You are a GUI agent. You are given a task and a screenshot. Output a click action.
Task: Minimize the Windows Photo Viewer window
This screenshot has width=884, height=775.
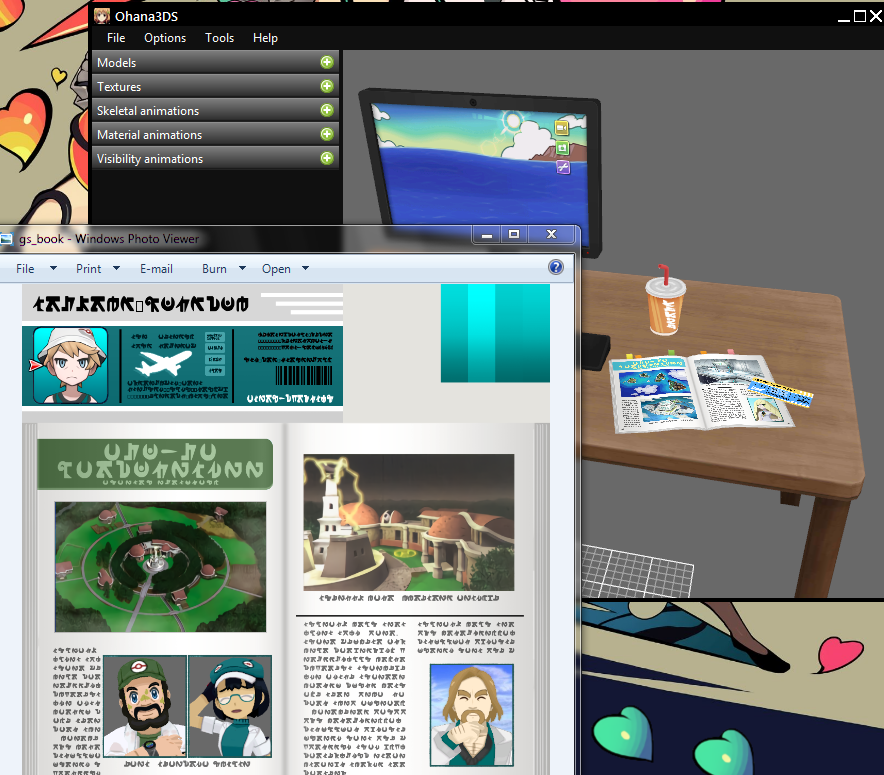point(487,234)
